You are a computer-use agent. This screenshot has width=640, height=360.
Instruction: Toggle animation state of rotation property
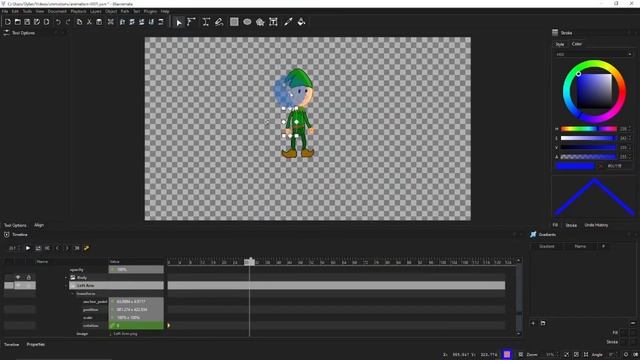tap(112, 326)
